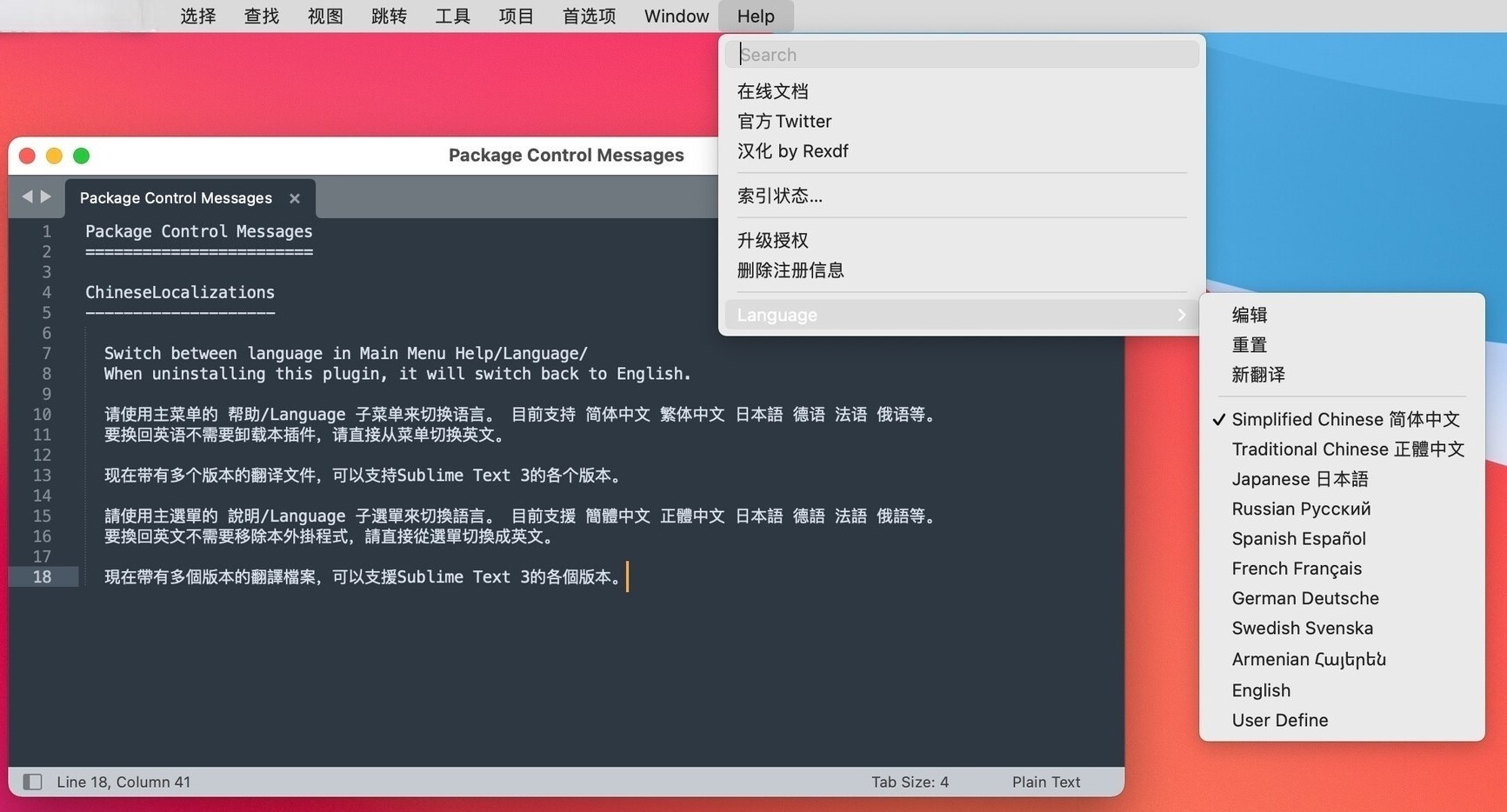Open the 查找 menu
The width and height of the screenshot is (1507, 812).
262,17
